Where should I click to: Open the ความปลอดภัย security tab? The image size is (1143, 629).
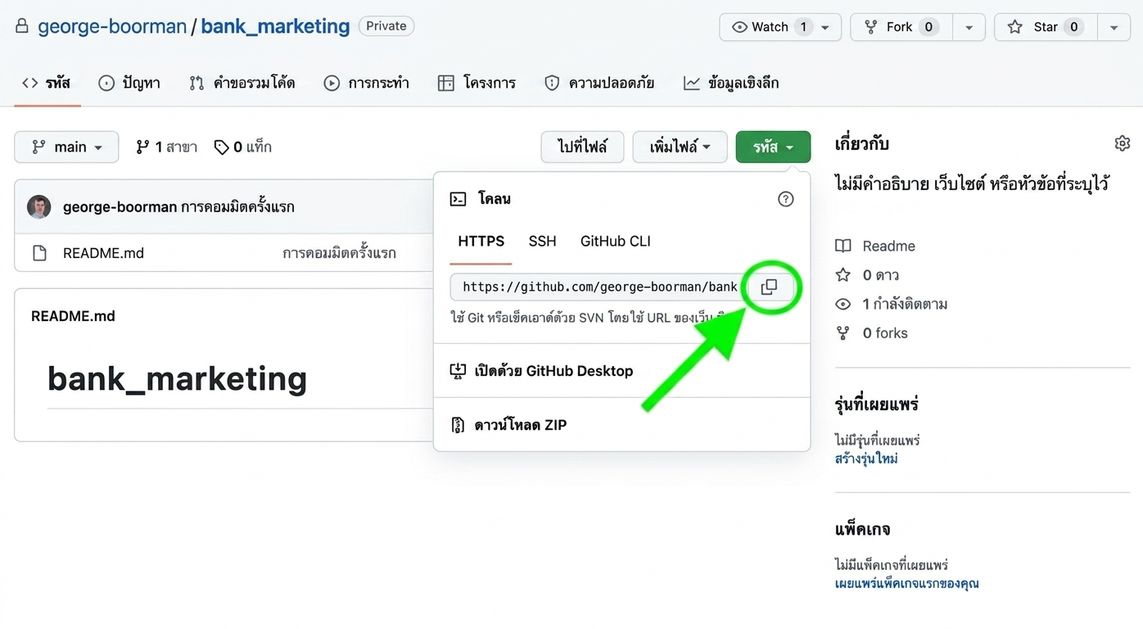pos(599,83)
